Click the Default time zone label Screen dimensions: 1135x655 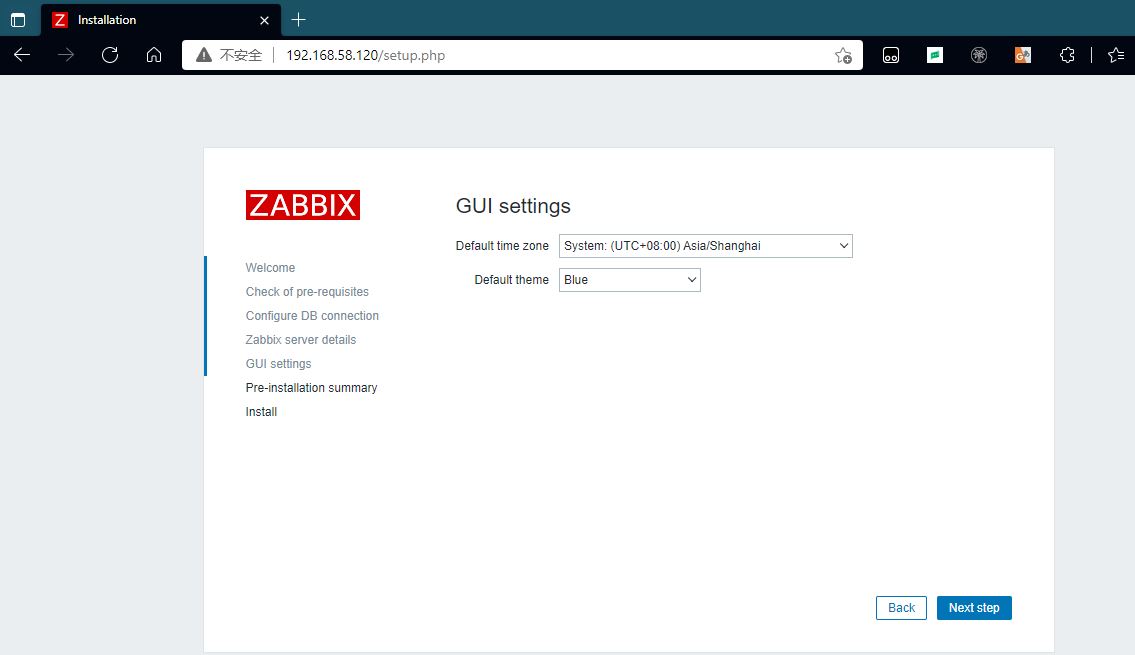[502, 246]
